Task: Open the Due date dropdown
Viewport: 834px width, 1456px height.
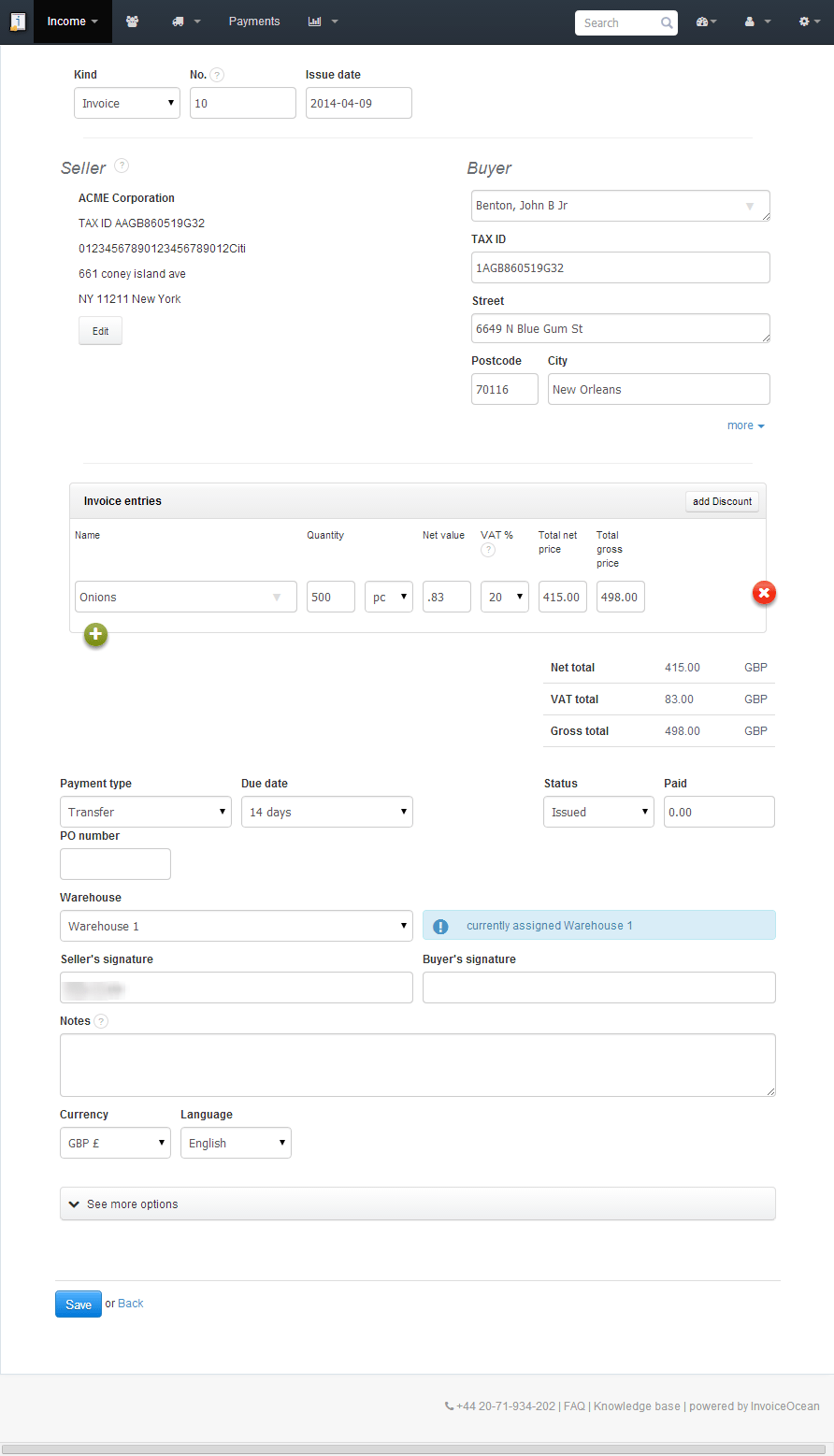Action: pyautogui.click(x=326, y=812)
